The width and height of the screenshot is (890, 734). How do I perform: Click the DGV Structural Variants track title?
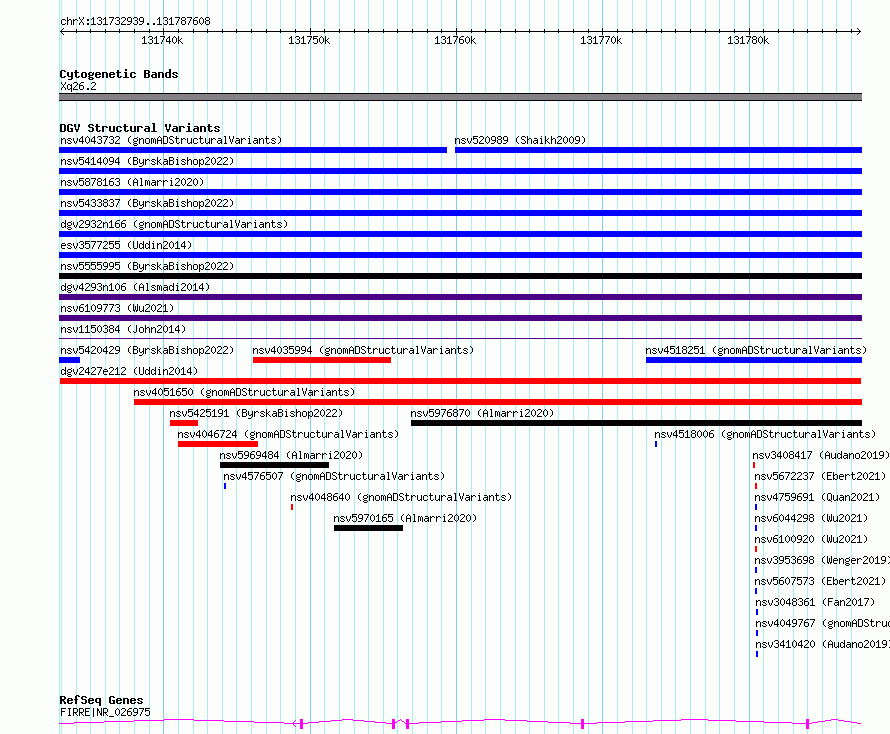140,128
